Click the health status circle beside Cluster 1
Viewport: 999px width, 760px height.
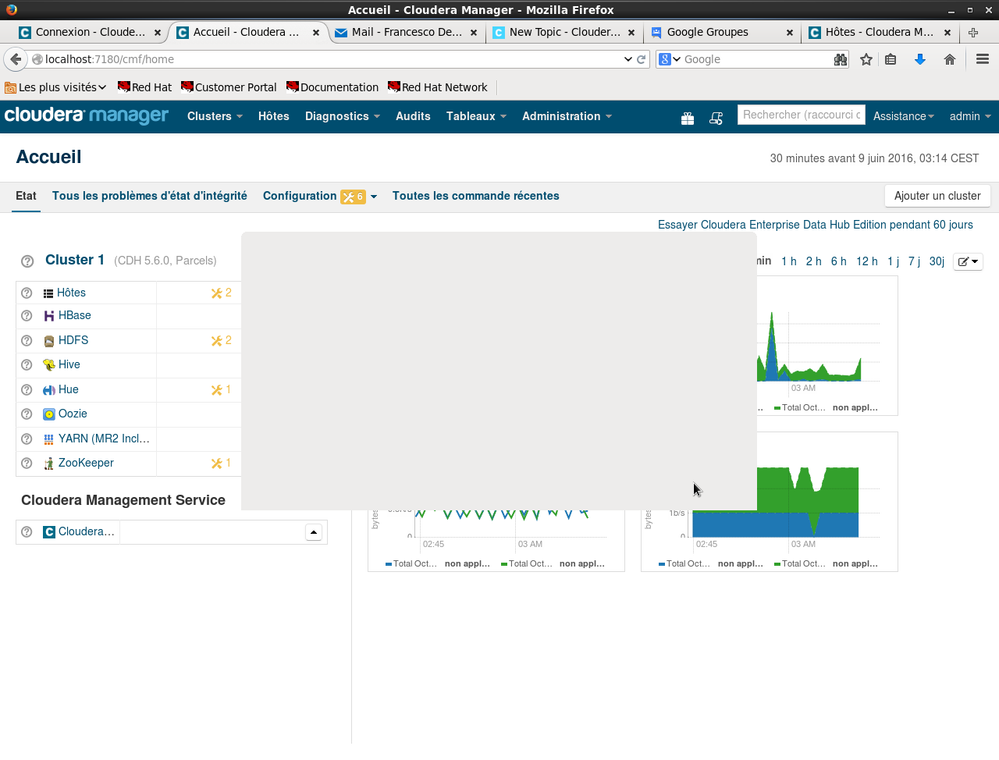pos(25,260)
